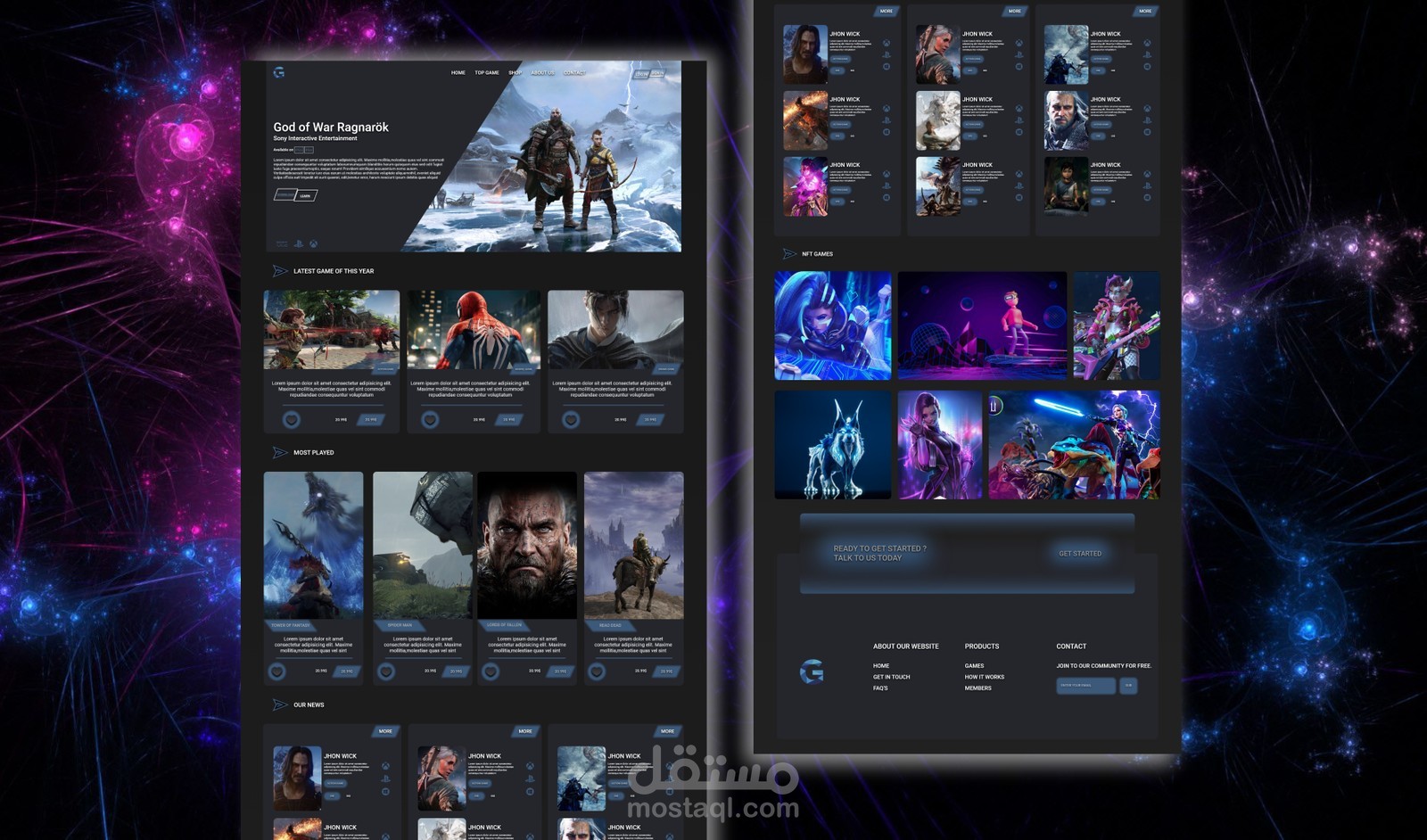Viewport: 1427px width, 840px height.
Task: Click the OUR NEWS section heading
Action: point(309,705)
